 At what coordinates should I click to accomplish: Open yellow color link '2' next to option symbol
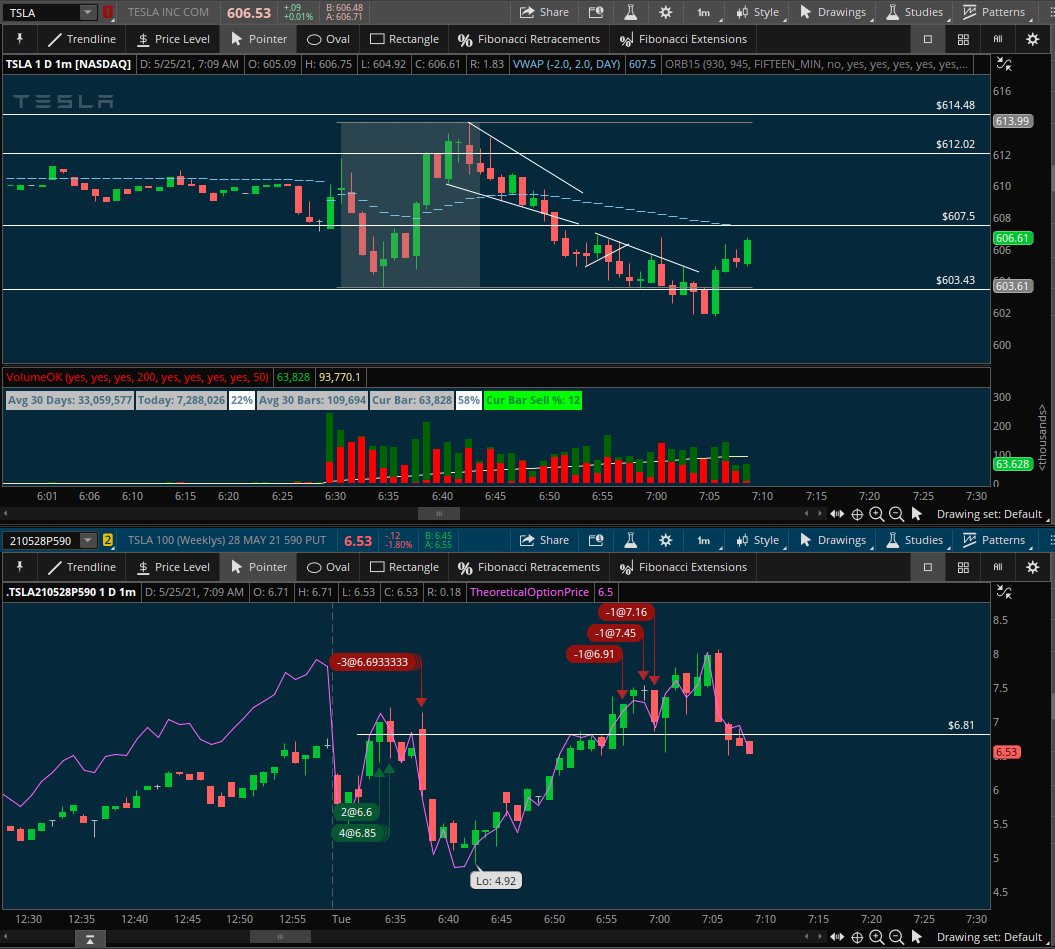(107, 540)
